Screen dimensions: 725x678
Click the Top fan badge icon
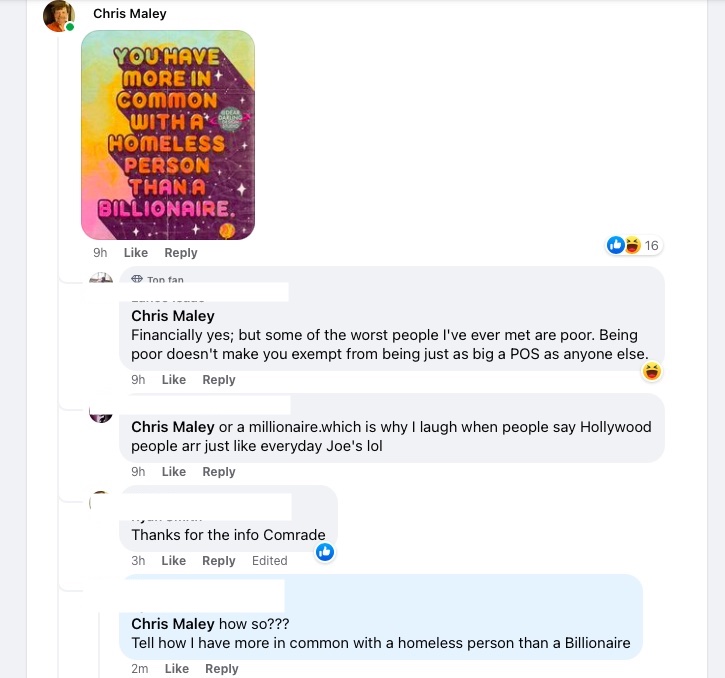(x=137, y=280)
